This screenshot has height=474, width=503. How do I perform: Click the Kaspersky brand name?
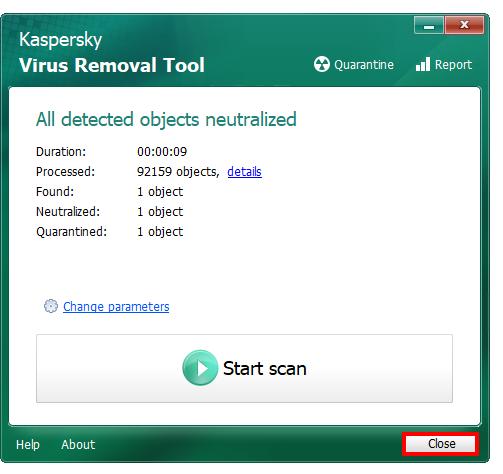click(60, 40)
